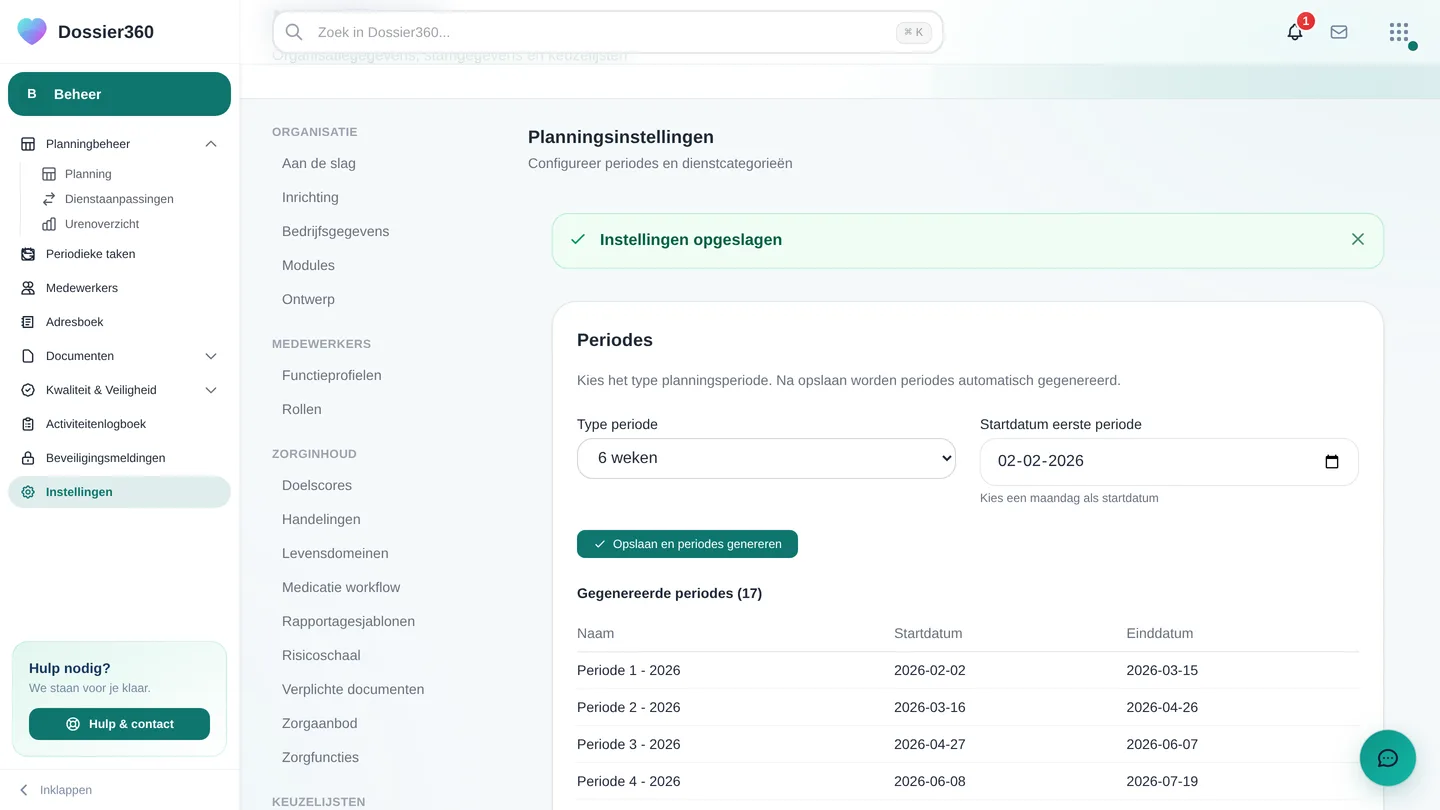Screen dimensions: 1440x810
Task: Go to Bedrijfsgegevens settings
Action: pyautogui.click(x=336, y=231)
